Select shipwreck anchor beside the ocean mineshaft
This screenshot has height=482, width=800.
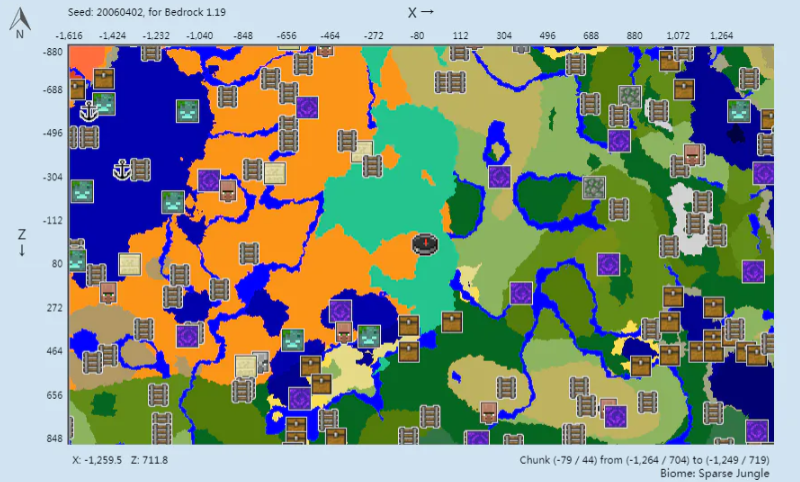pyautogui.click(x=122, y=170)
